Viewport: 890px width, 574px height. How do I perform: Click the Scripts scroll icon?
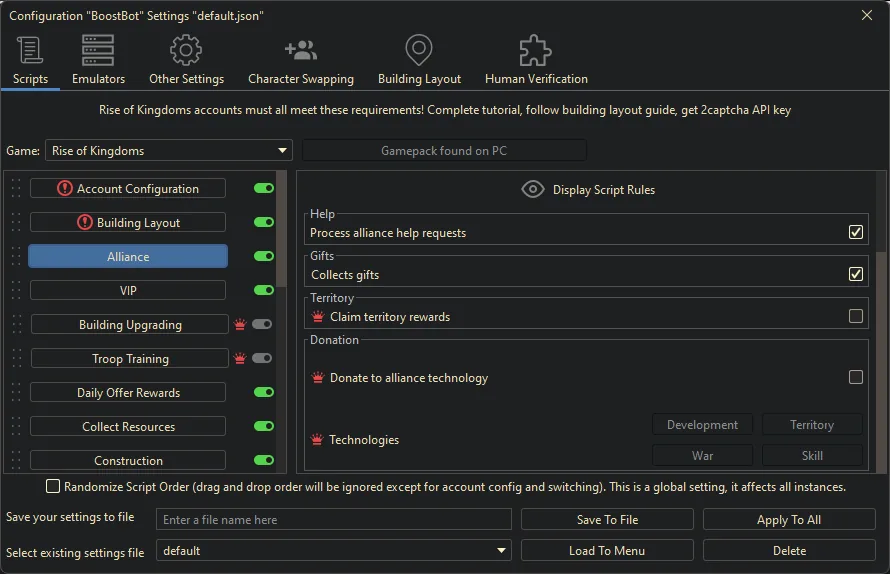30,50
